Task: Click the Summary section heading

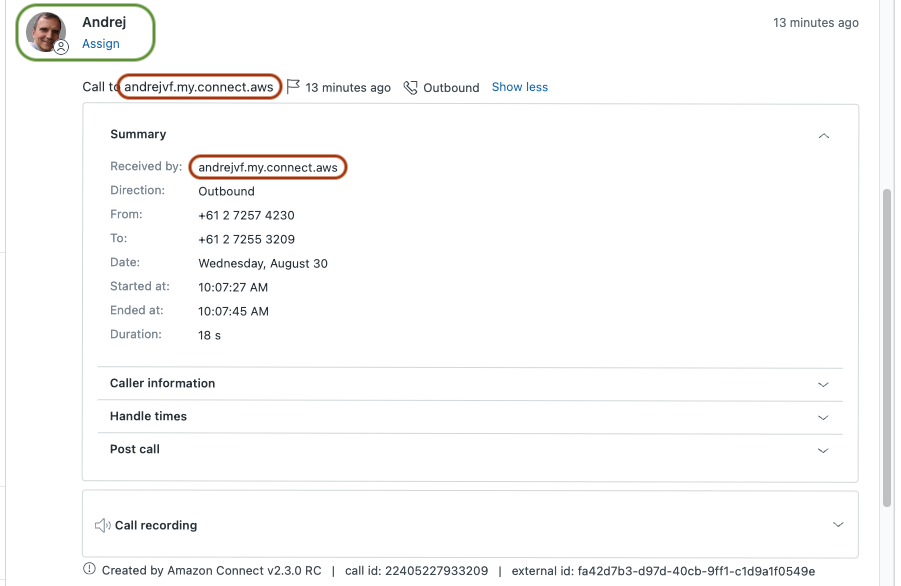Action: point(138,134)
